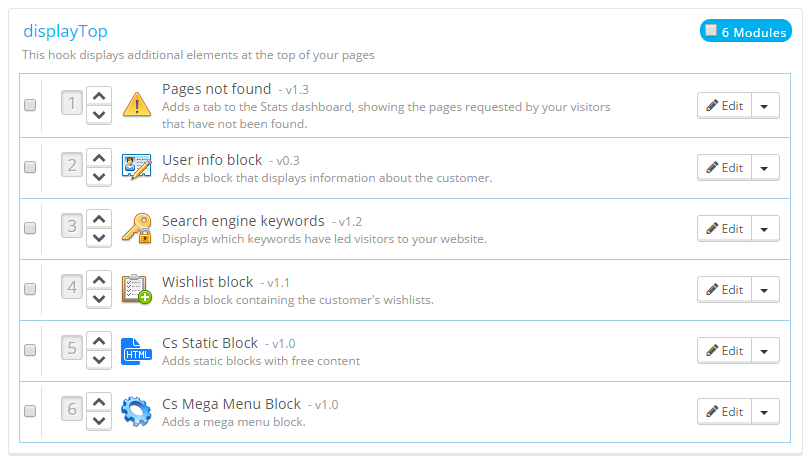Viewport: 809px width, 461px height.
Task: Toggle the 6 Modules select-all checkbox
Action: coord(711,31)
